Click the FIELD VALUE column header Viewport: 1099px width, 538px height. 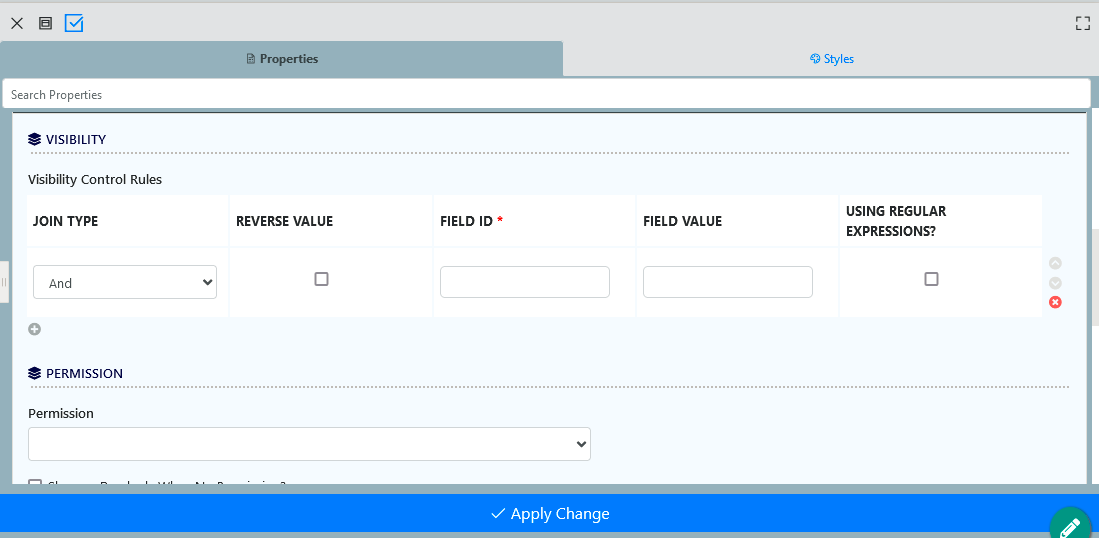pyautogui.click(x=683, y=221)
